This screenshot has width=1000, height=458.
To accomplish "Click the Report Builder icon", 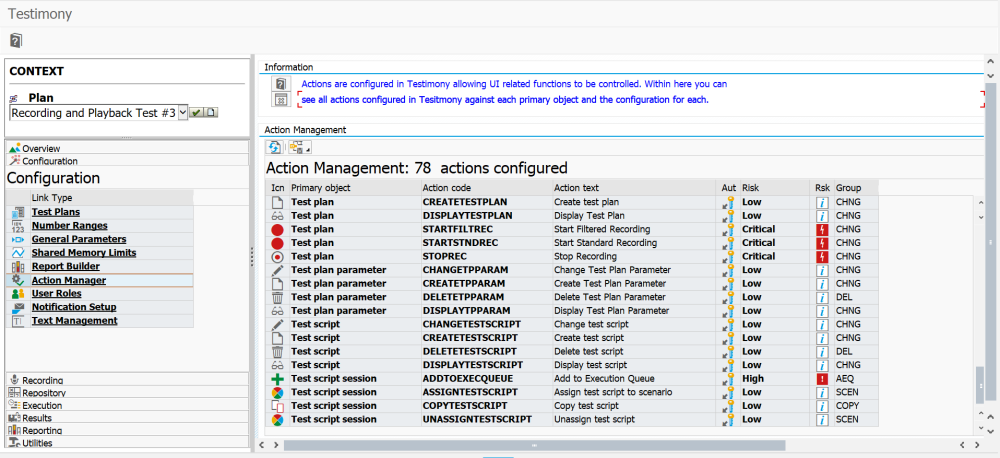I will point(18,267).
